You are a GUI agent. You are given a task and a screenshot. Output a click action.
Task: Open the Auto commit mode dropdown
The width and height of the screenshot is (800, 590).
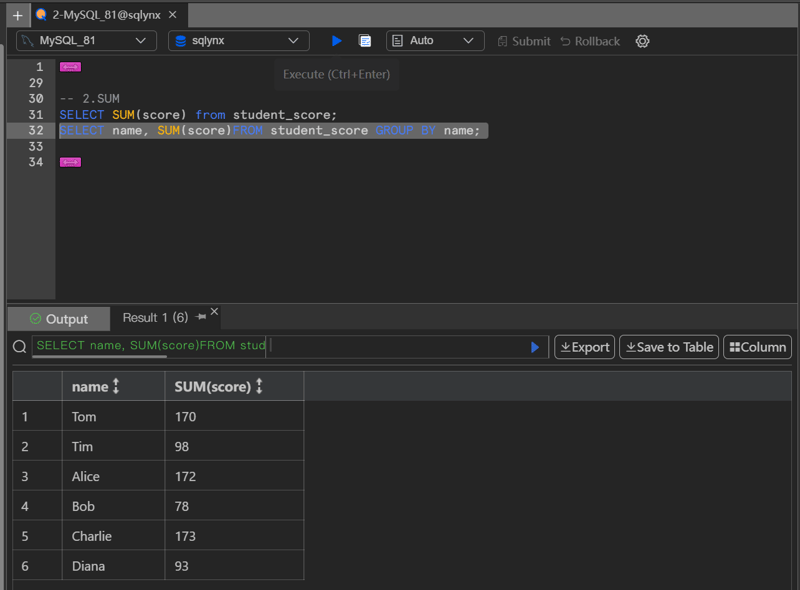[x=435, y=41]
